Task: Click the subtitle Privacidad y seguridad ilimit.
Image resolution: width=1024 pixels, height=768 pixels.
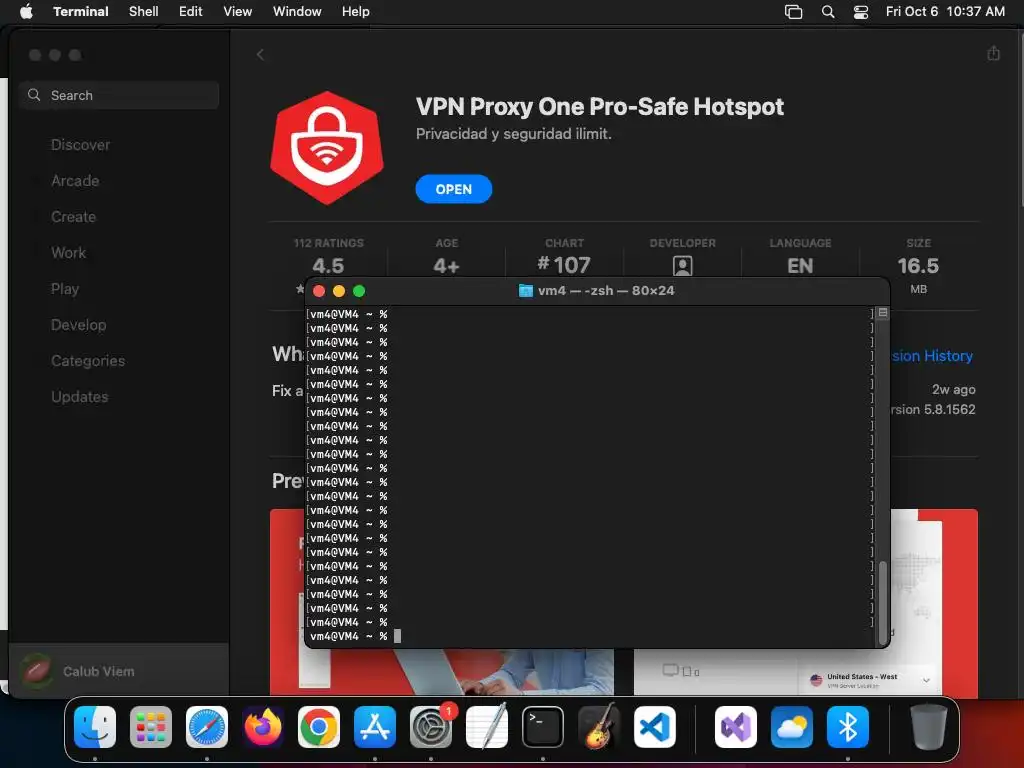Action: 513,134
